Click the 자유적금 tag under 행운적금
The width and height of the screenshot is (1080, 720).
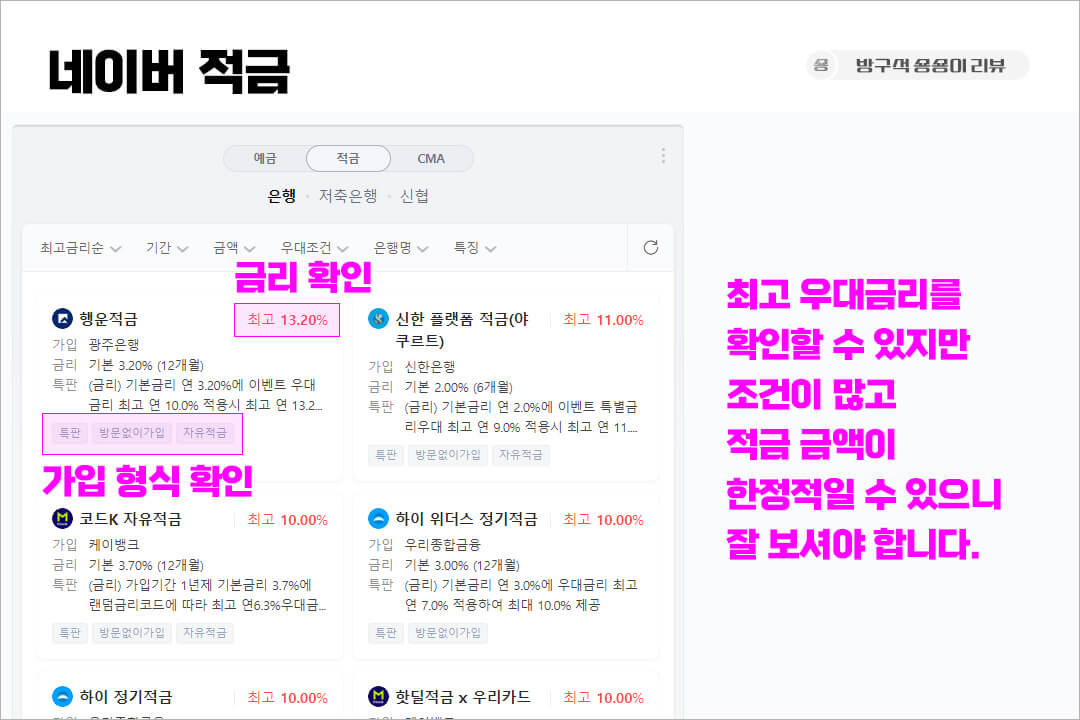(x=205, y=433)
